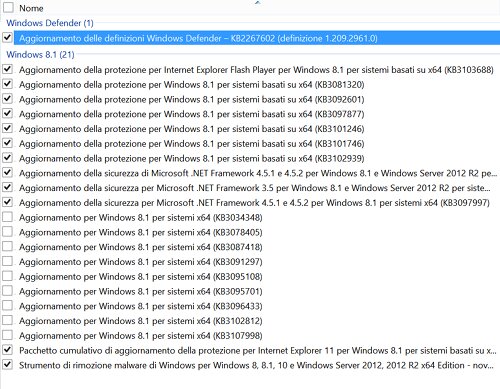The height and width of the screenshot is (389, 500).
Task: Select the row text 'Aggiornamento per Windows 8.1 per sistemi x64 (KB3107998)'
Action: tap(141, 336)
